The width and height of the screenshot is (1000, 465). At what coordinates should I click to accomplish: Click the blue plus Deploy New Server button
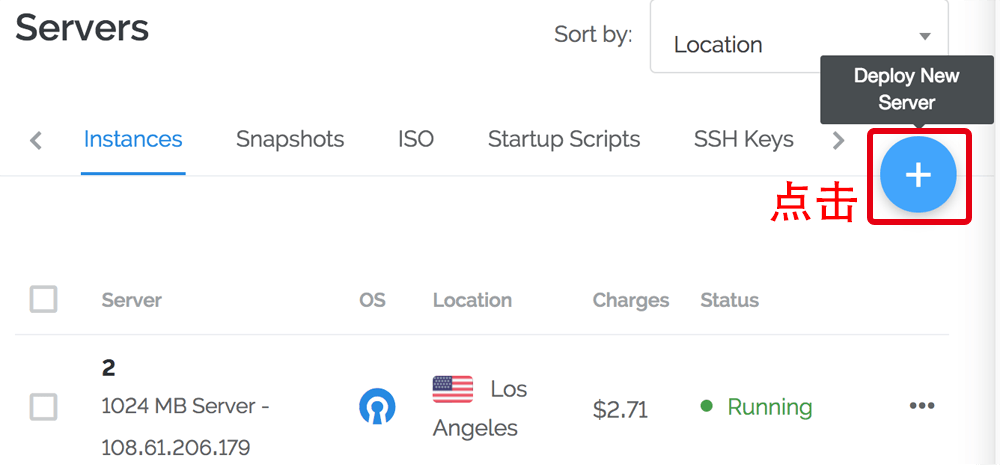[918, 176]
